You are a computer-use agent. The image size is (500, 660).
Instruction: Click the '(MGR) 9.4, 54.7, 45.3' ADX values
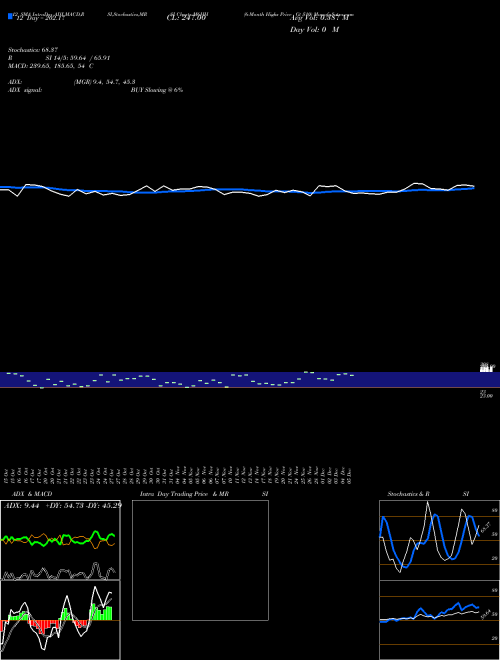(104, 82)
